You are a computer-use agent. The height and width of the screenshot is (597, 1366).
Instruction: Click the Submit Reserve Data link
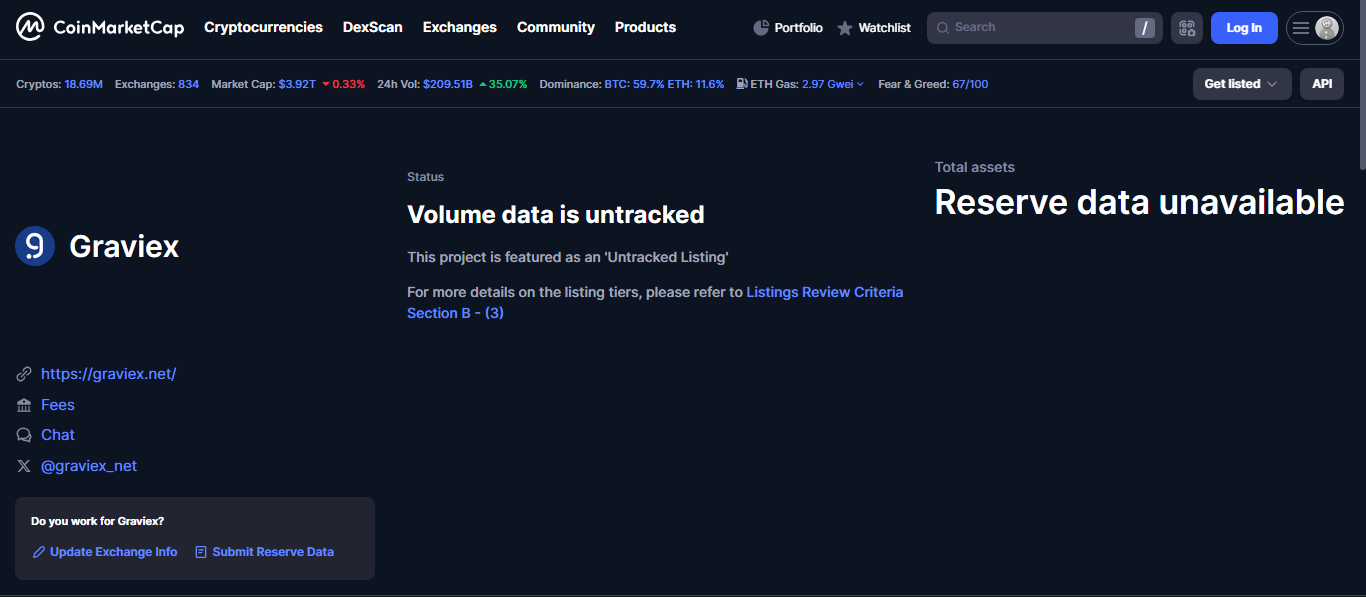(273, 552)
